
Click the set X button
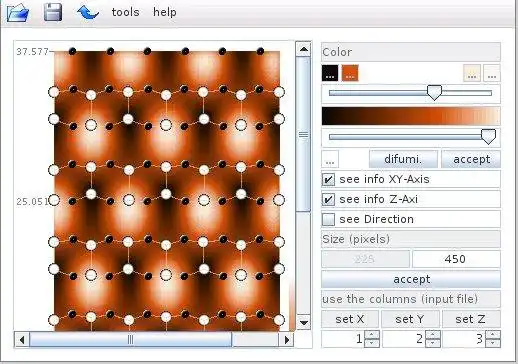350,319
